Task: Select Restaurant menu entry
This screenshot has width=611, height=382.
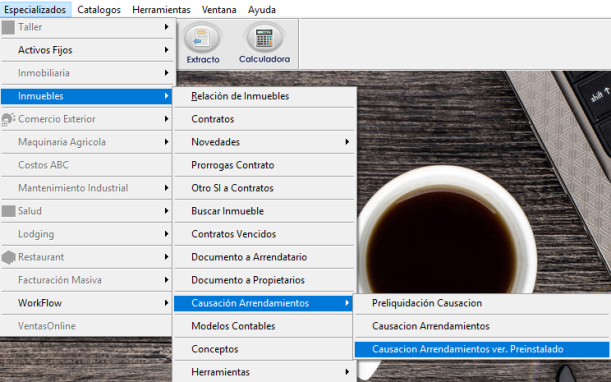Action: (87, 257)
